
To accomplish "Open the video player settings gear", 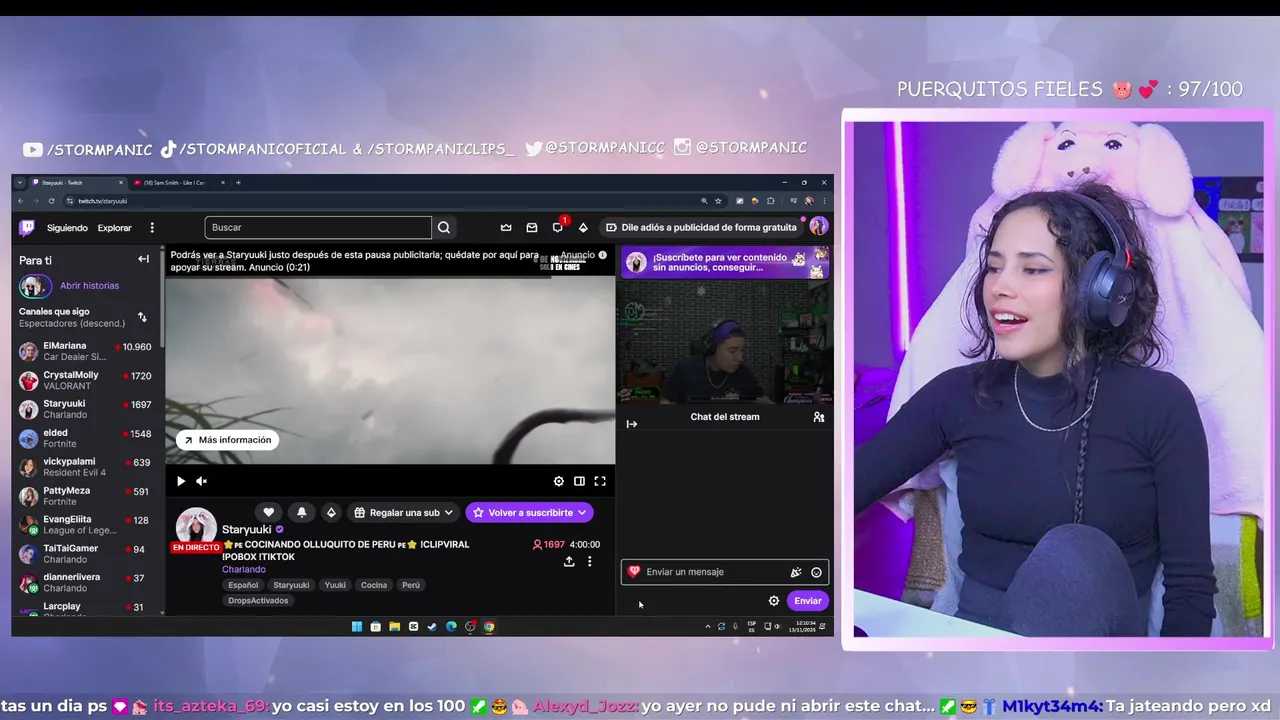I will (x=559, y=481).
